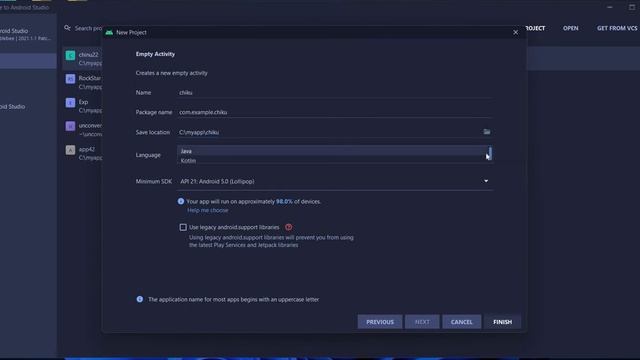The image size is (640, 360).
Task: Click the NEXT button
Action: click(422, 322)
